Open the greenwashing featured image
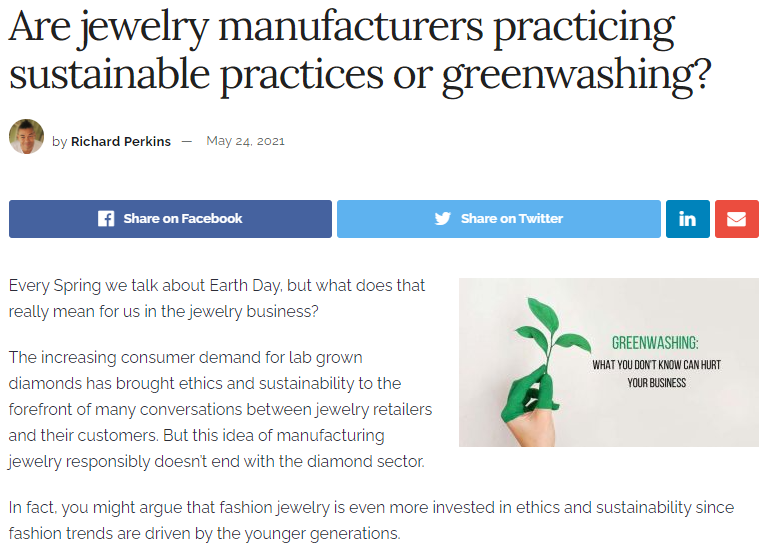762x551 pixels. coord(609,362)
